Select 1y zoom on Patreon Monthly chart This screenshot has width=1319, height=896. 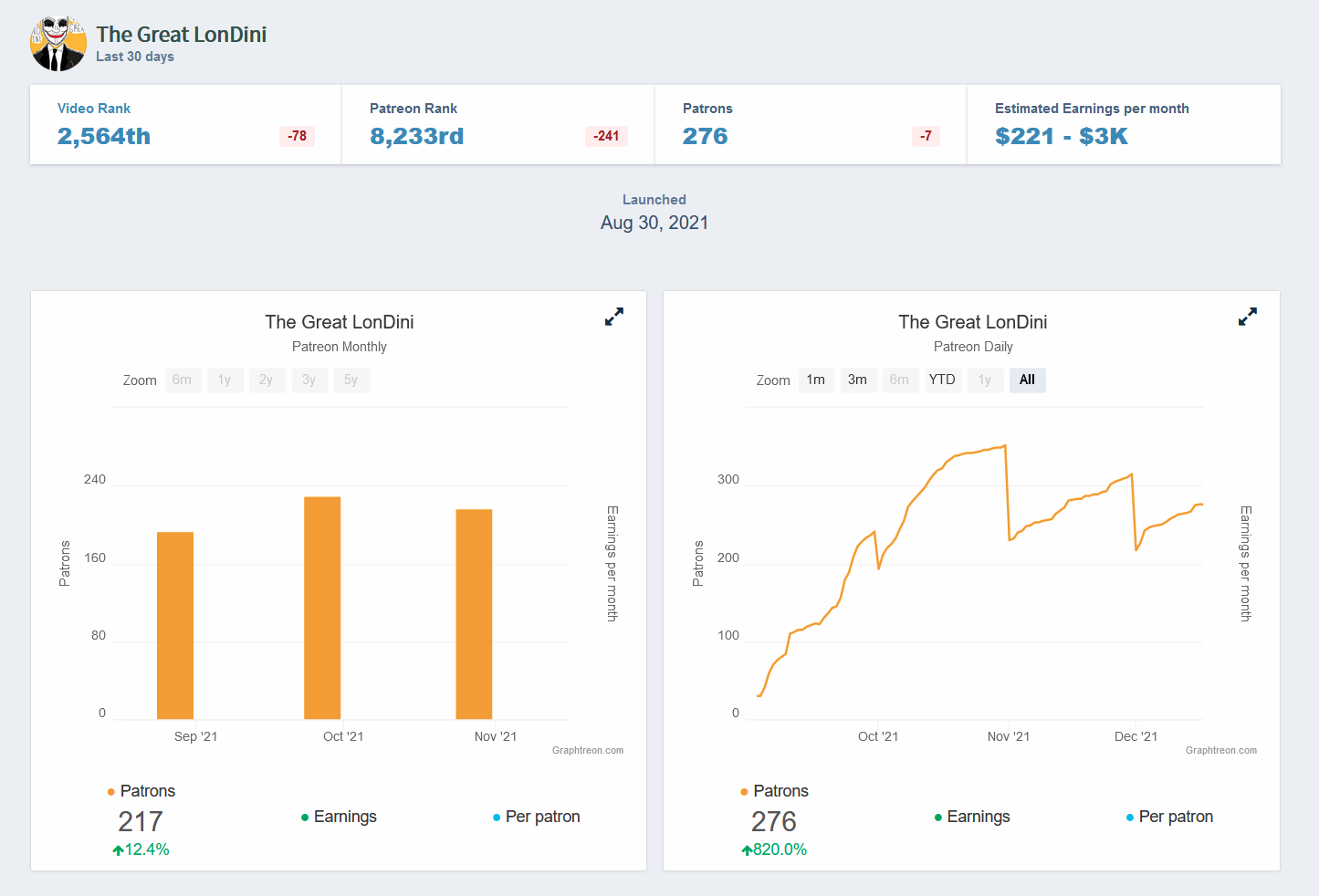[225, 380]
